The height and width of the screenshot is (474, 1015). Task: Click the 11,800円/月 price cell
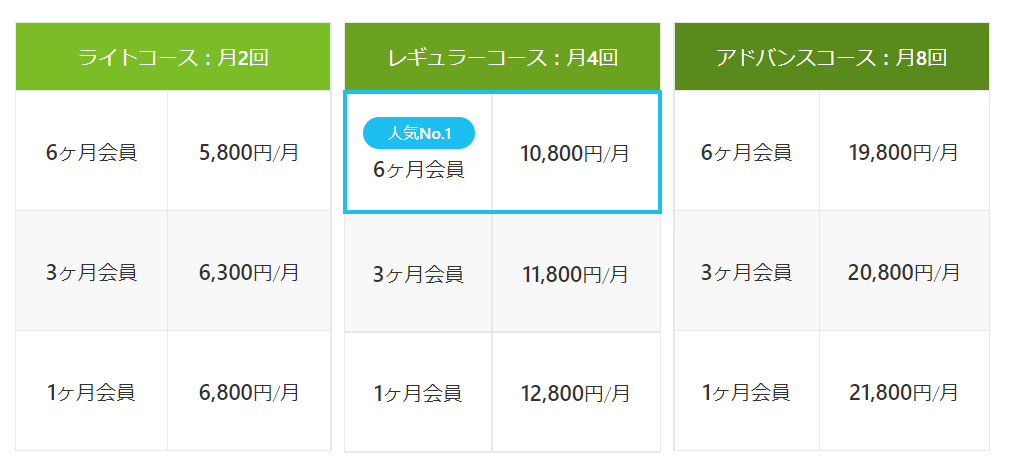pyautogui.click(x=576, y=273)
